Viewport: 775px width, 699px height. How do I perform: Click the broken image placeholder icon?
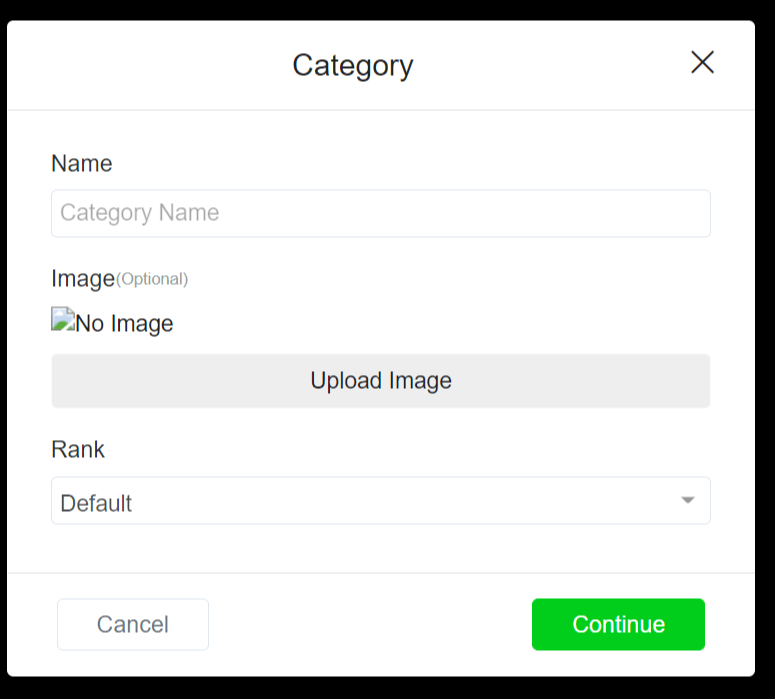pos(63,319)
